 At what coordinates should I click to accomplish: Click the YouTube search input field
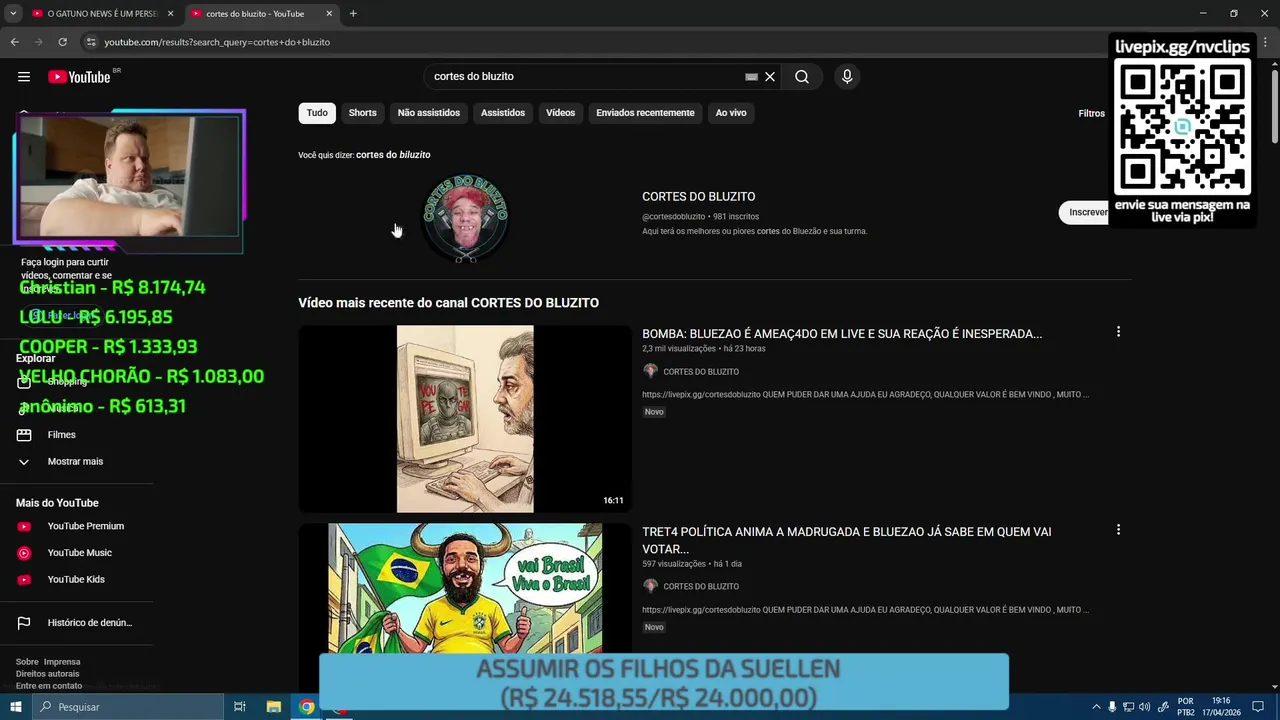coord(585,77)
